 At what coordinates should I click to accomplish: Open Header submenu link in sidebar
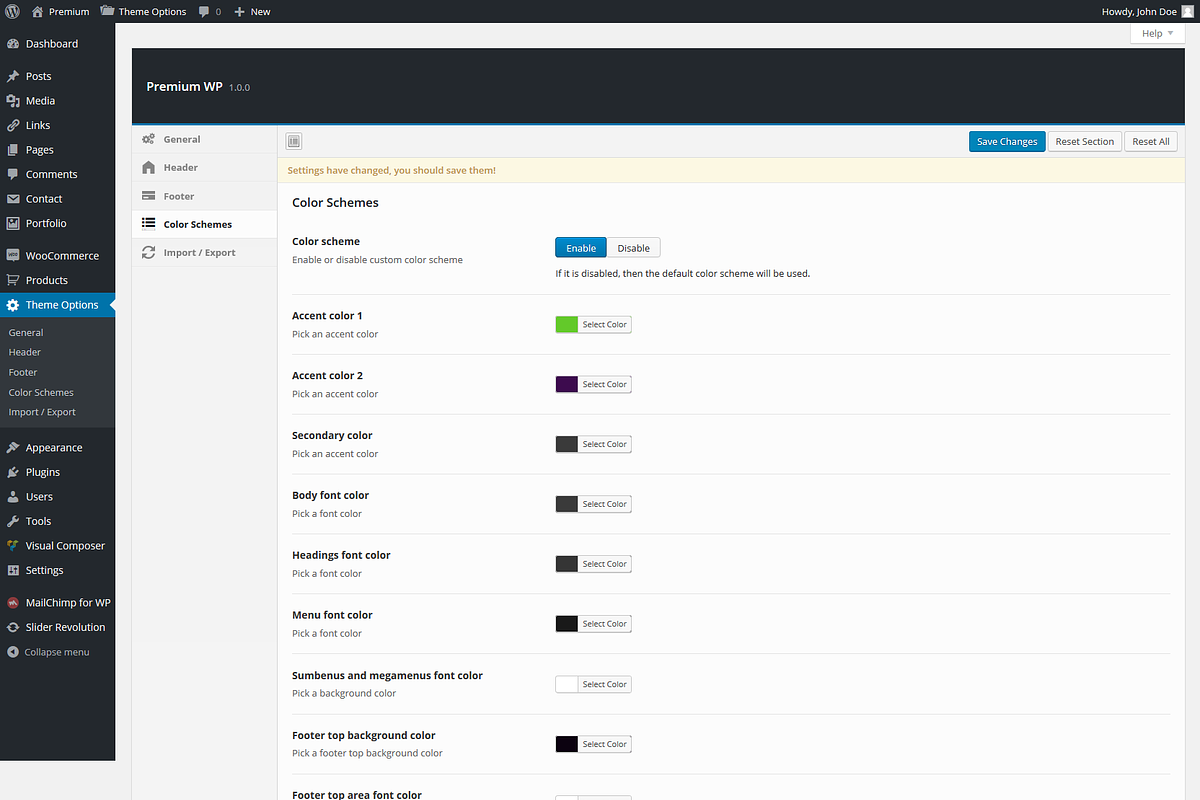pyautogui.click(x=25, y=352)
